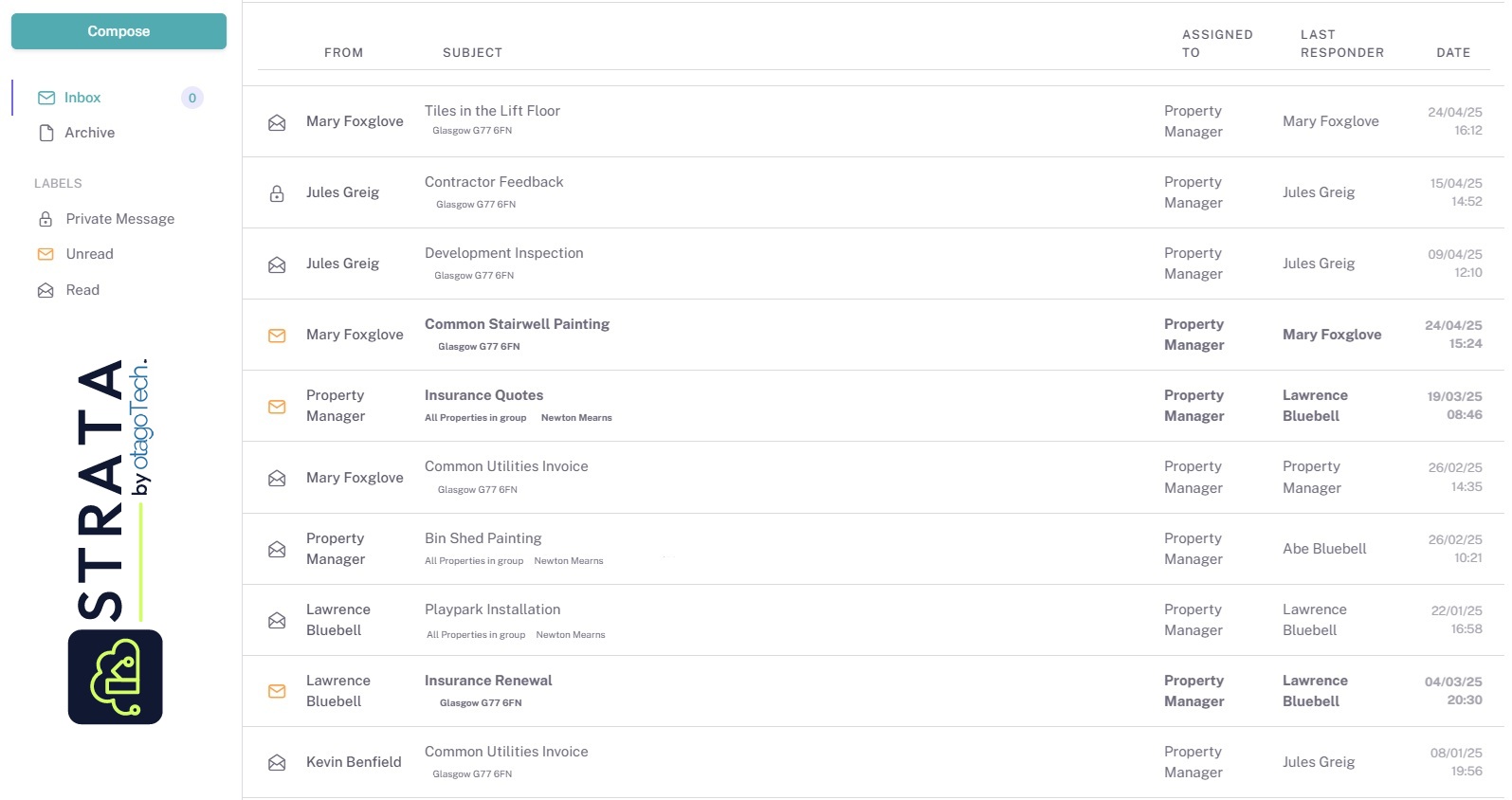The height and width of the screenshot is (800, 1512).
Task: Sort by the Date column header
Action: pos(1452,53)
